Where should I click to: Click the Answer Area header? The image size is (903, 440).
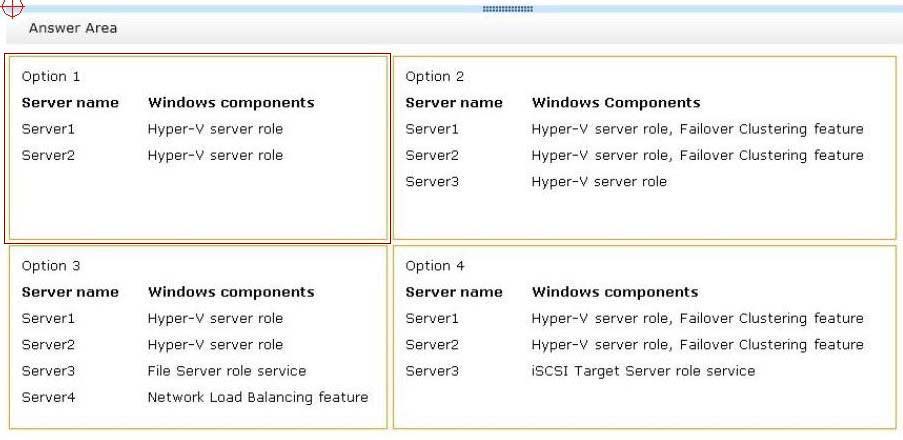point(73,28)
